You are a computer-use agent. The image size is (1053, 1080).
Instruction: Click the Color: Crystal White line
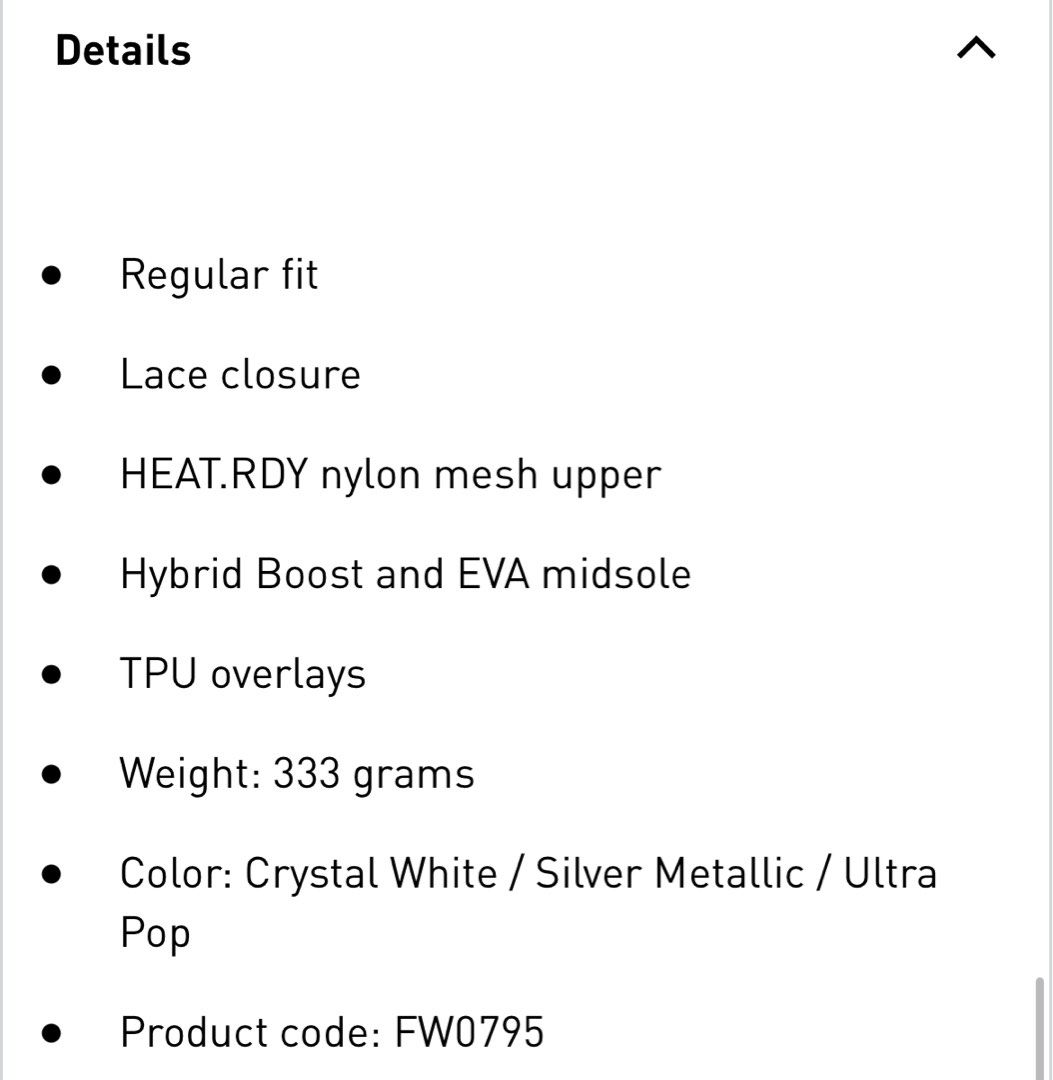click(x=528, y=873)
